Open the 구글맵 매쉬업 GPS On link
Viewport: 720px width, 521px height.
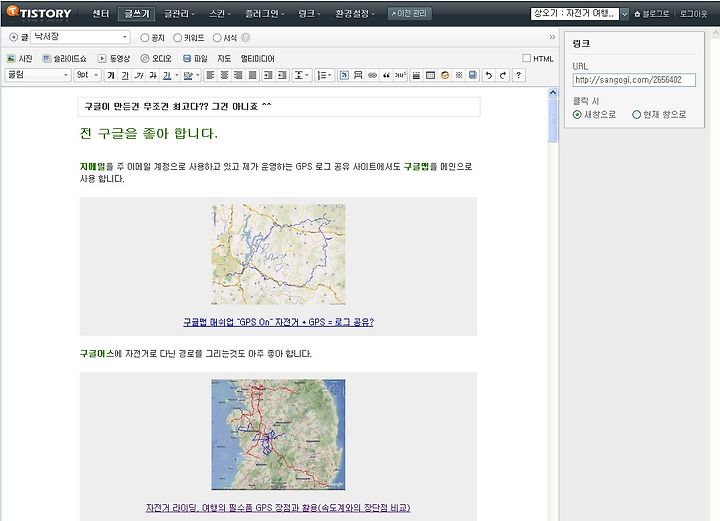tap(278, 322)
